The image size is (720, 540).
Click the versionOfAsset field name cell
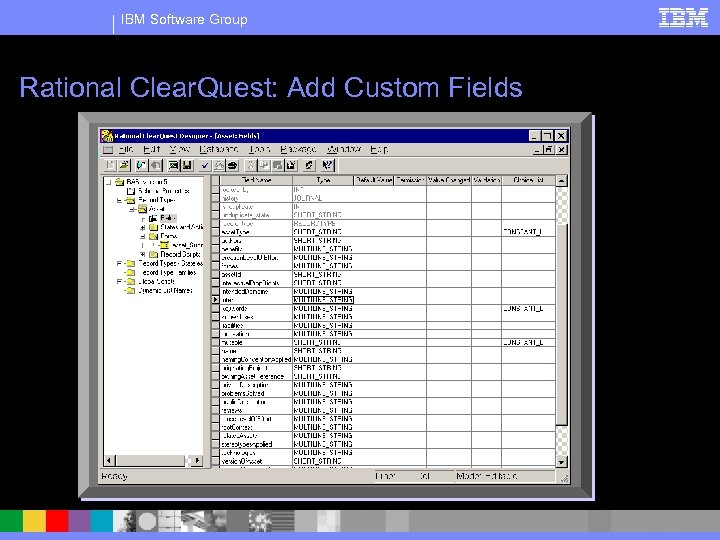pos(256,461)
